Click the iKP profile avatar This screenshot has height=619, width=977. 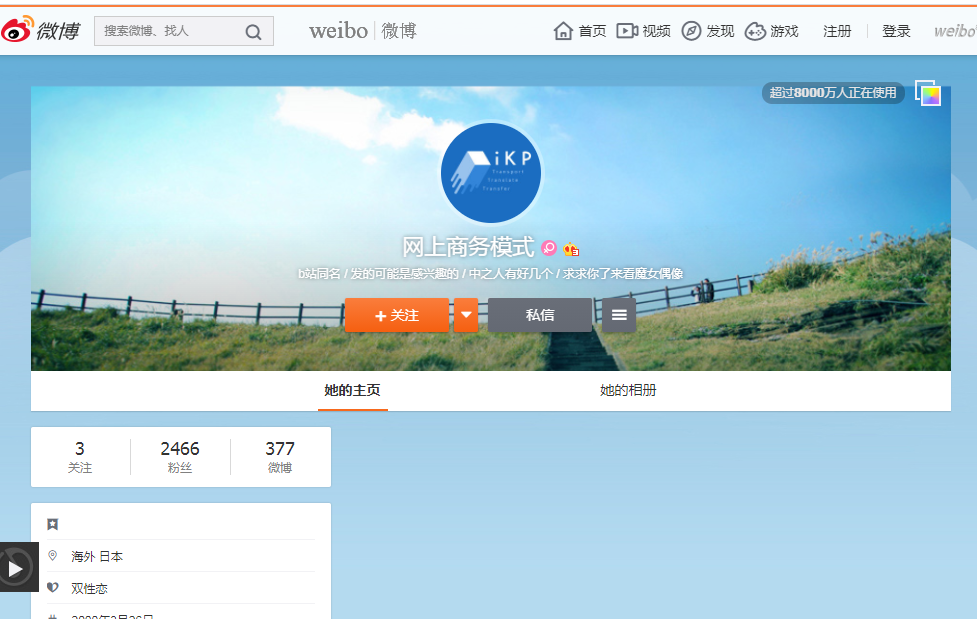click(490, 173)
